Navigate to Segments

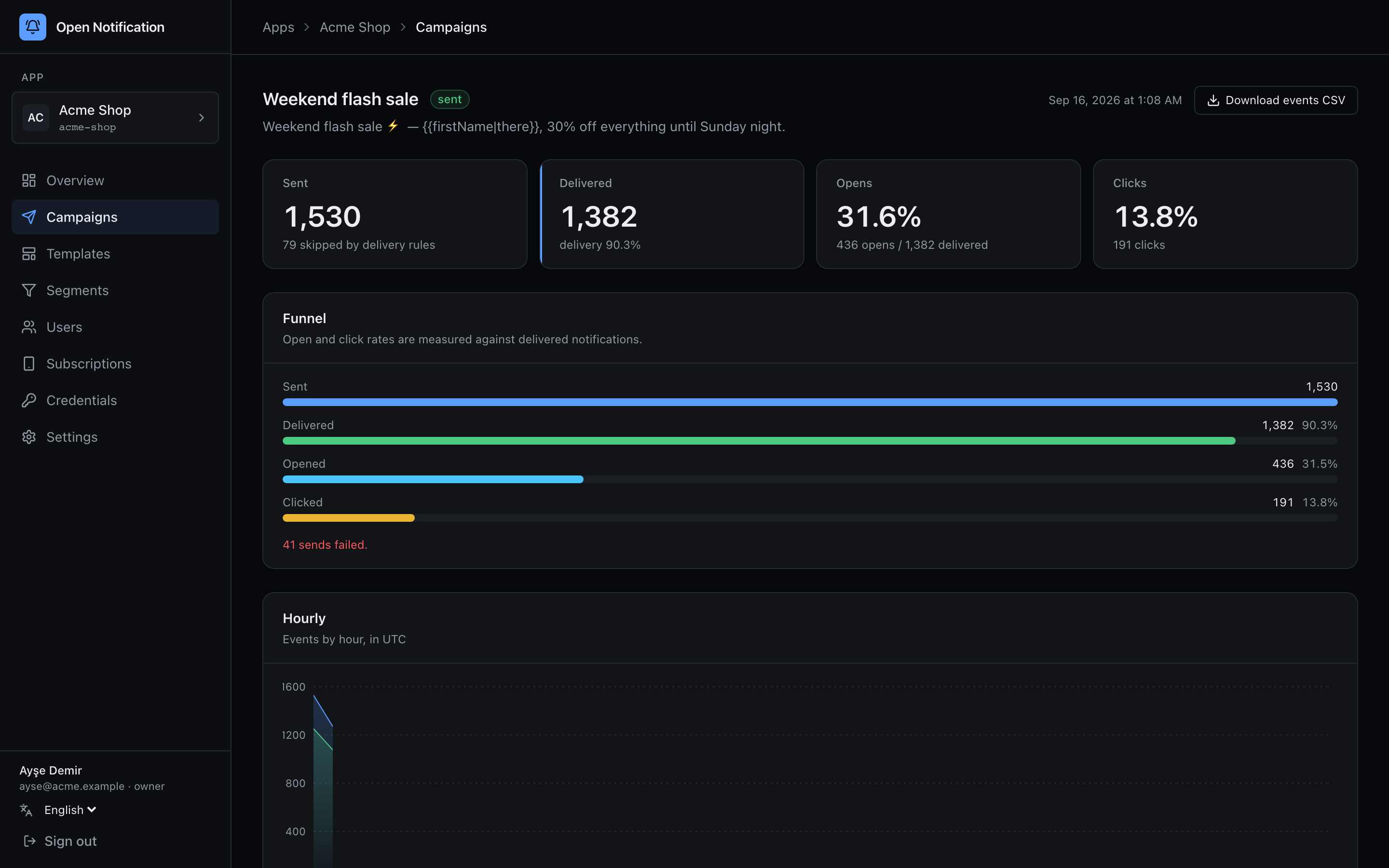point(115,290)
